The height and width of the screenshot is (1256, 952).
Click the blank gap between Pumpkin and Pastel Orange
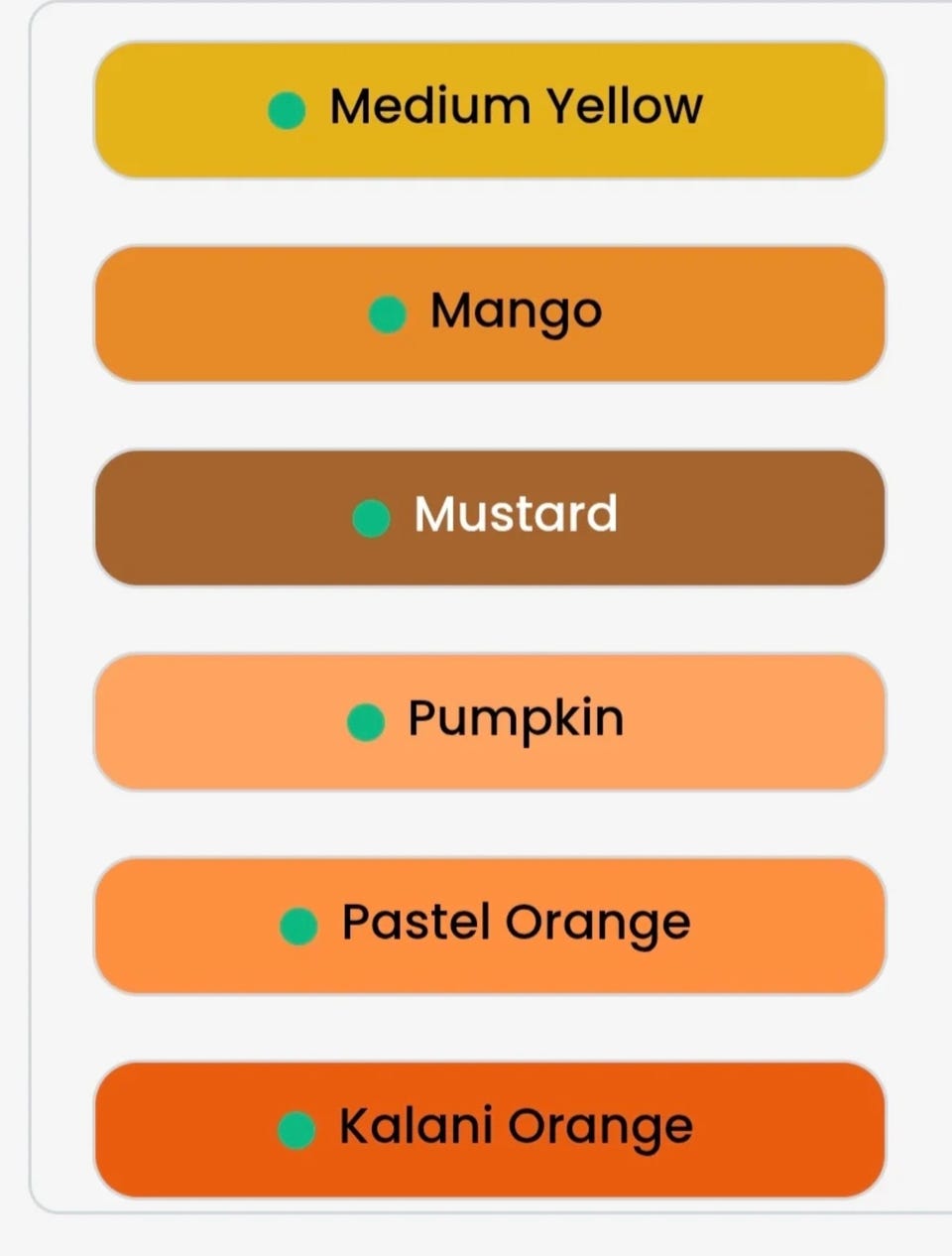click(x=490, y=824)
